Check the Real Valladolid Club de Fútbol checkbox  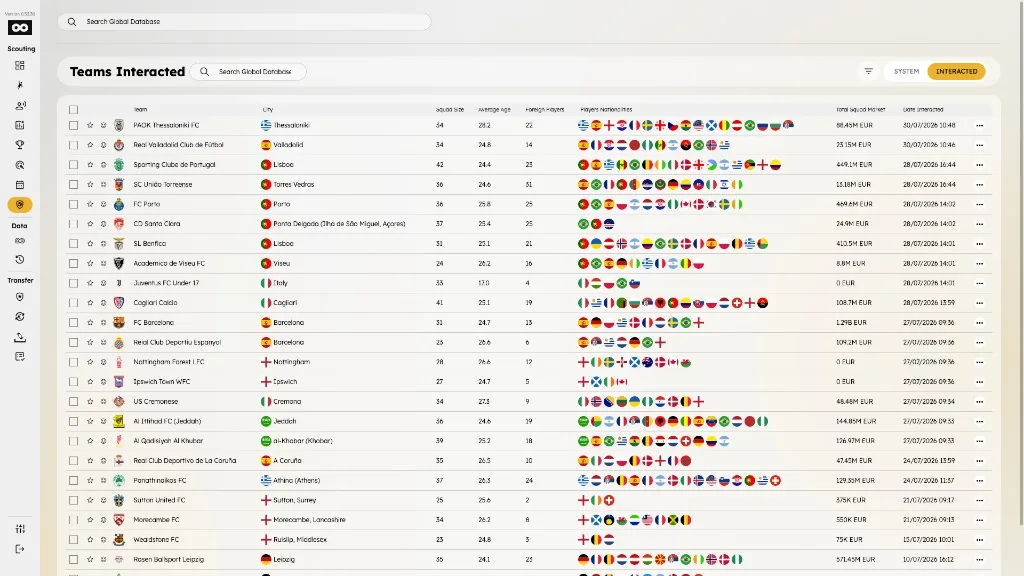pos(73,145)
